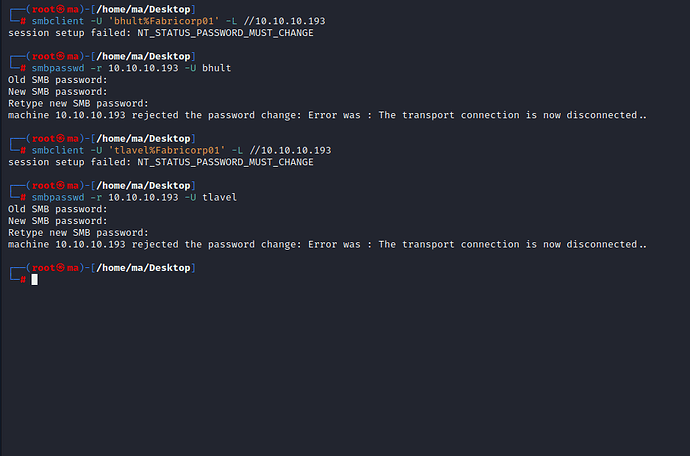The height and width of the screenshot is (456, 690).
Task: Click the username tlavel after the -U flag in smbpasswd
Action: tap(220, 197)
